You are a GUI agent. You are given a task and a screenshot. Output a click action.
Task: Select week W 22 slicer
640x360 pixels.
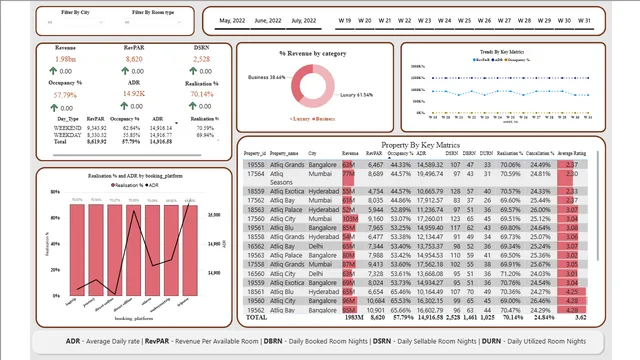point(404,21)
